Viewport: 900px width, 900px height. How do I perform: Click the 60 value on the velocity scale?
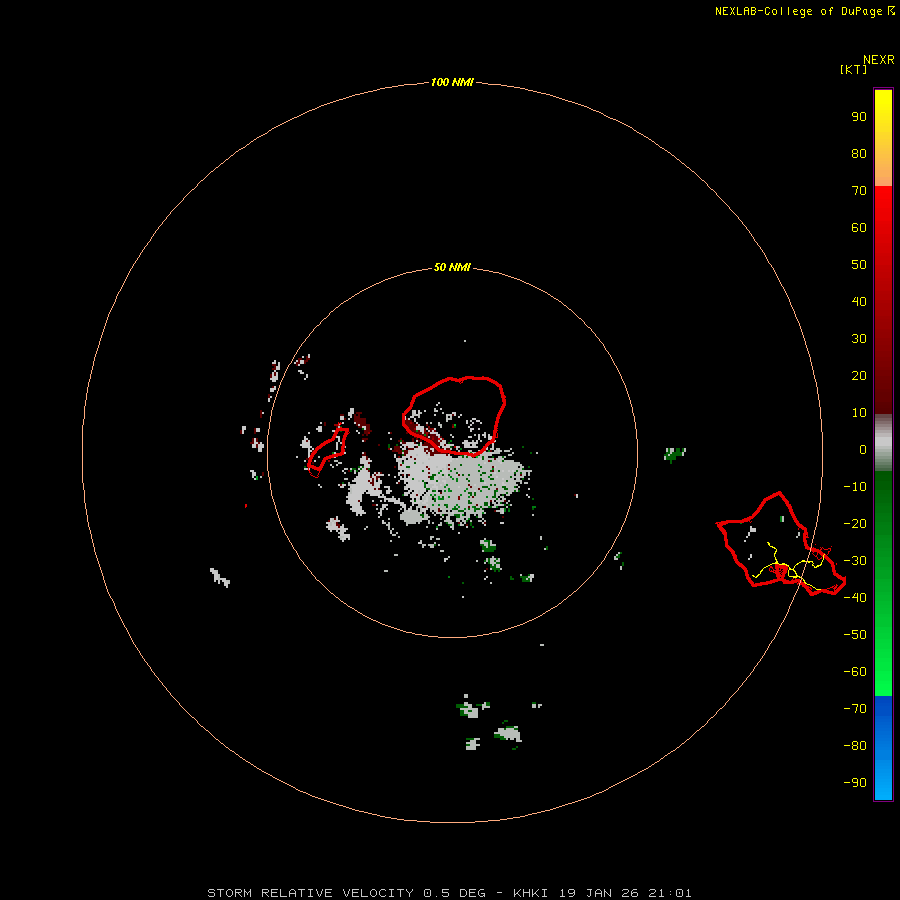(859, 227)
